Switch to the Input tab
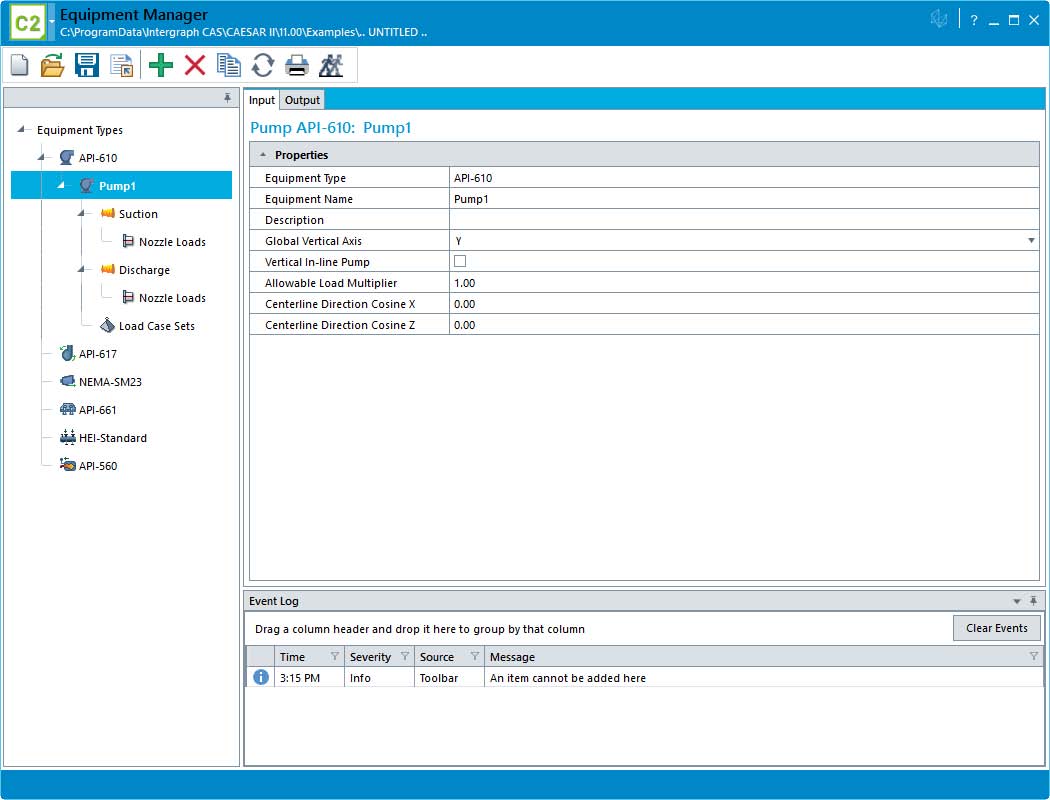 (262, 100)
